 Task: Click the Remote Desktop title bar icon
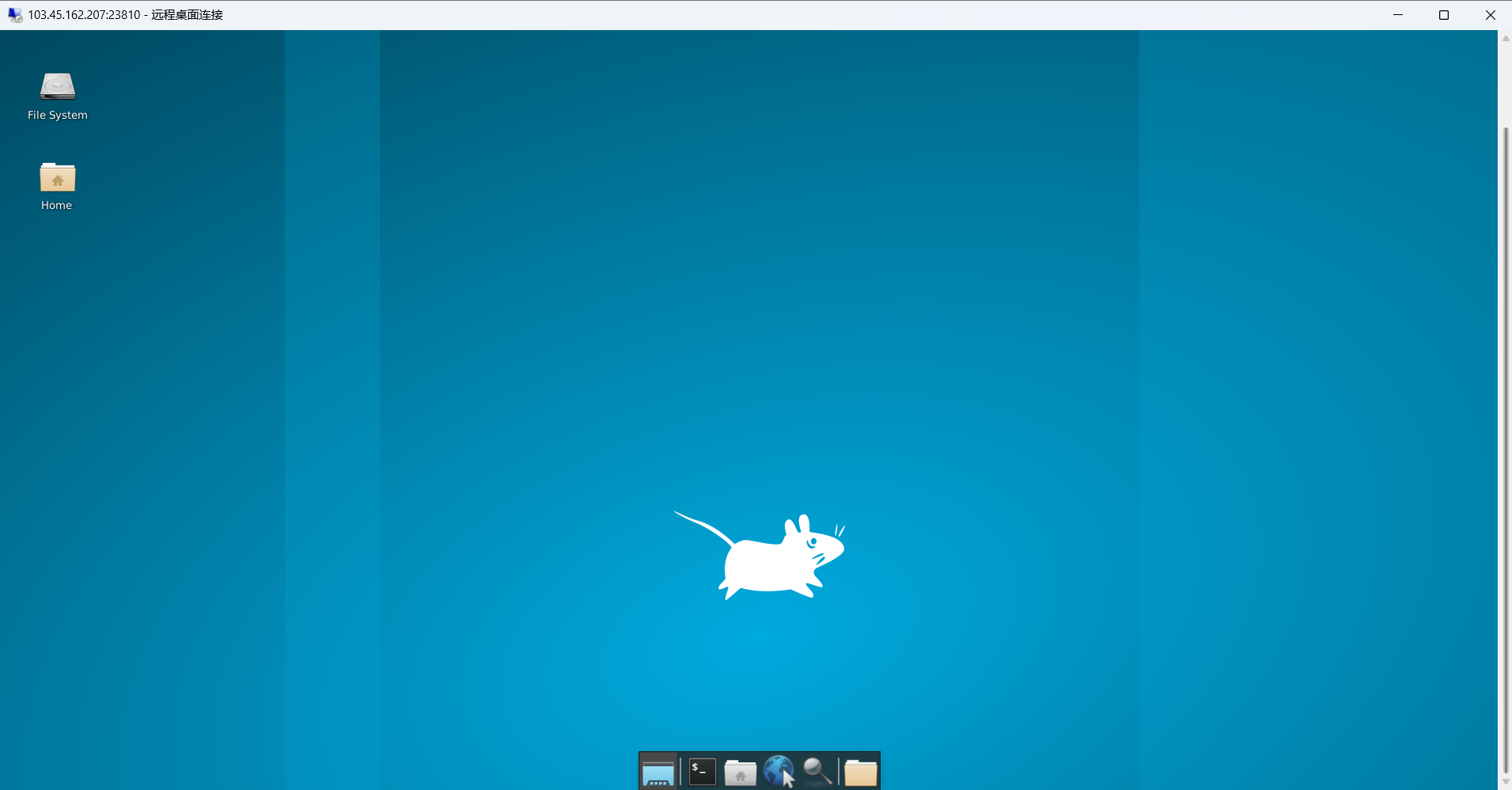click(x=14, y=15)
